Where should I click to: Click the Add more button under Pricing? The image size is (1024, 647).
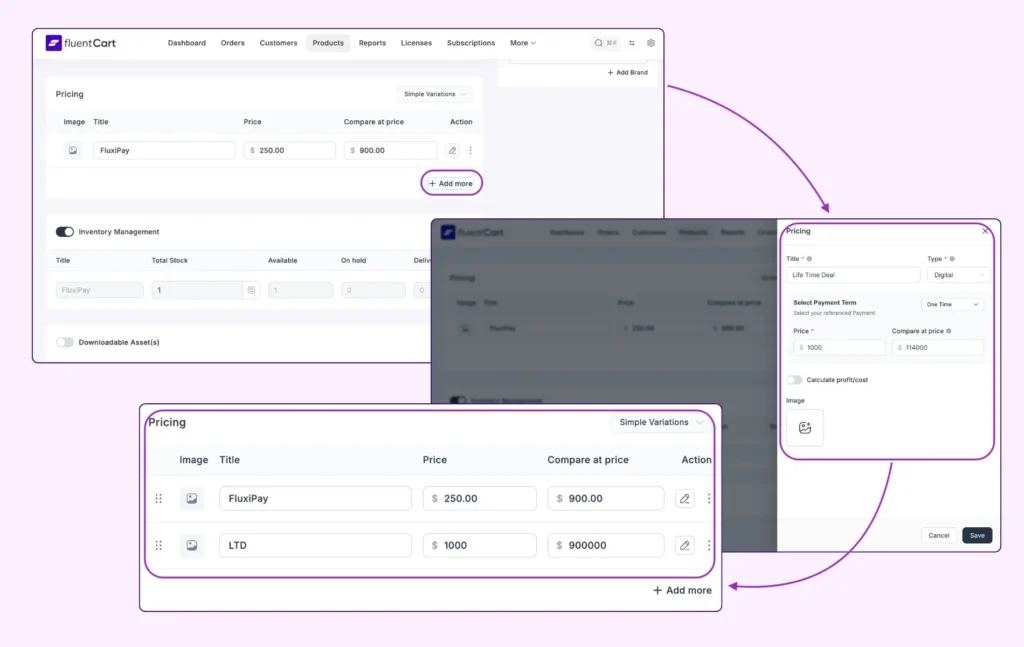(x=451, y=183)
